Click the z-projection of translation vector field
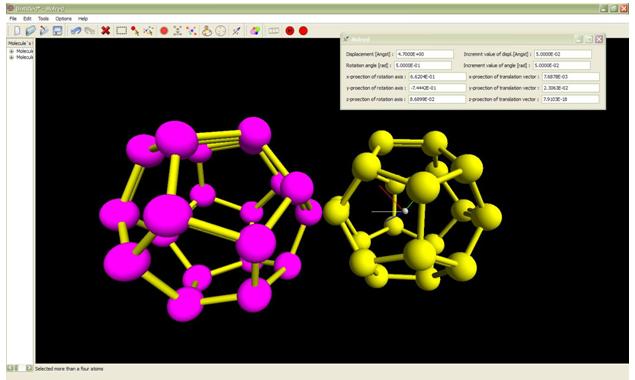This screenshot has width=635, height=380. point(570,99)
